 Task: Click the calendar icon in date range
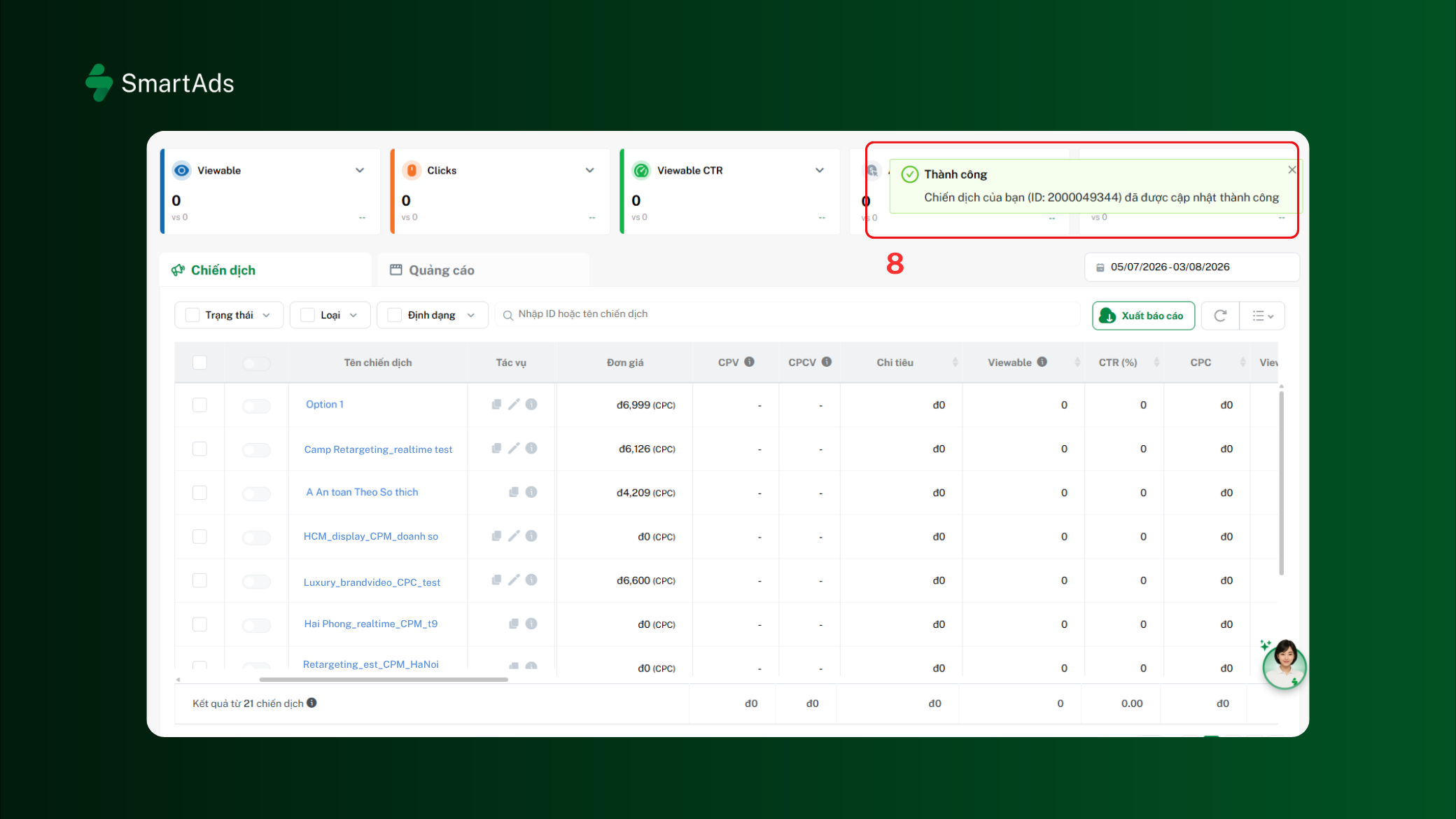[1100, 267]
